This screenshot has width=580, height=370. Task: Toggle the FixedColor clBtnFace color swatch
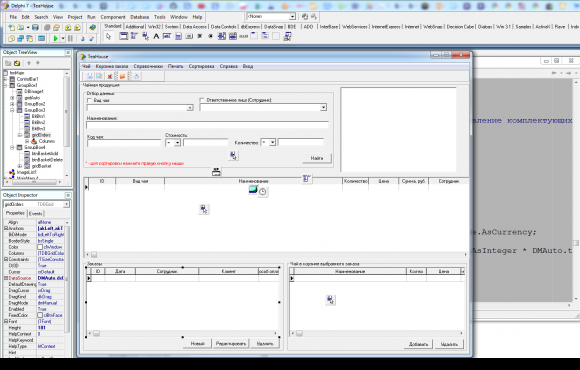40,315
